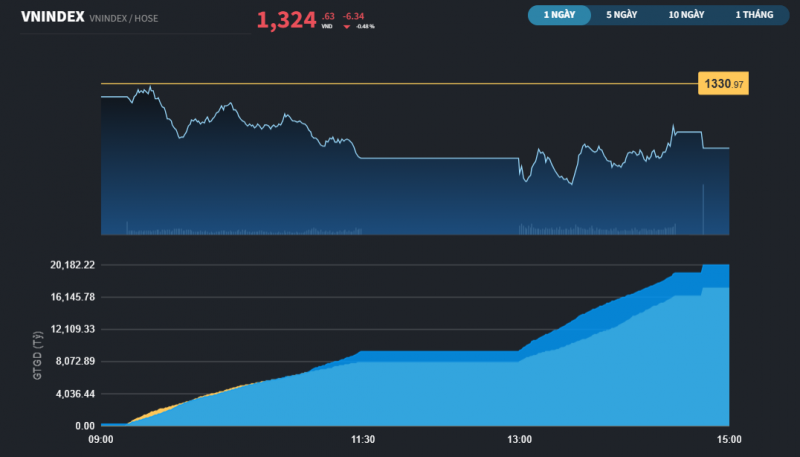Click the 1,324 index price value
Viewport: 800px width, 457px height.
pyautogui.click(x=286, y=19)
